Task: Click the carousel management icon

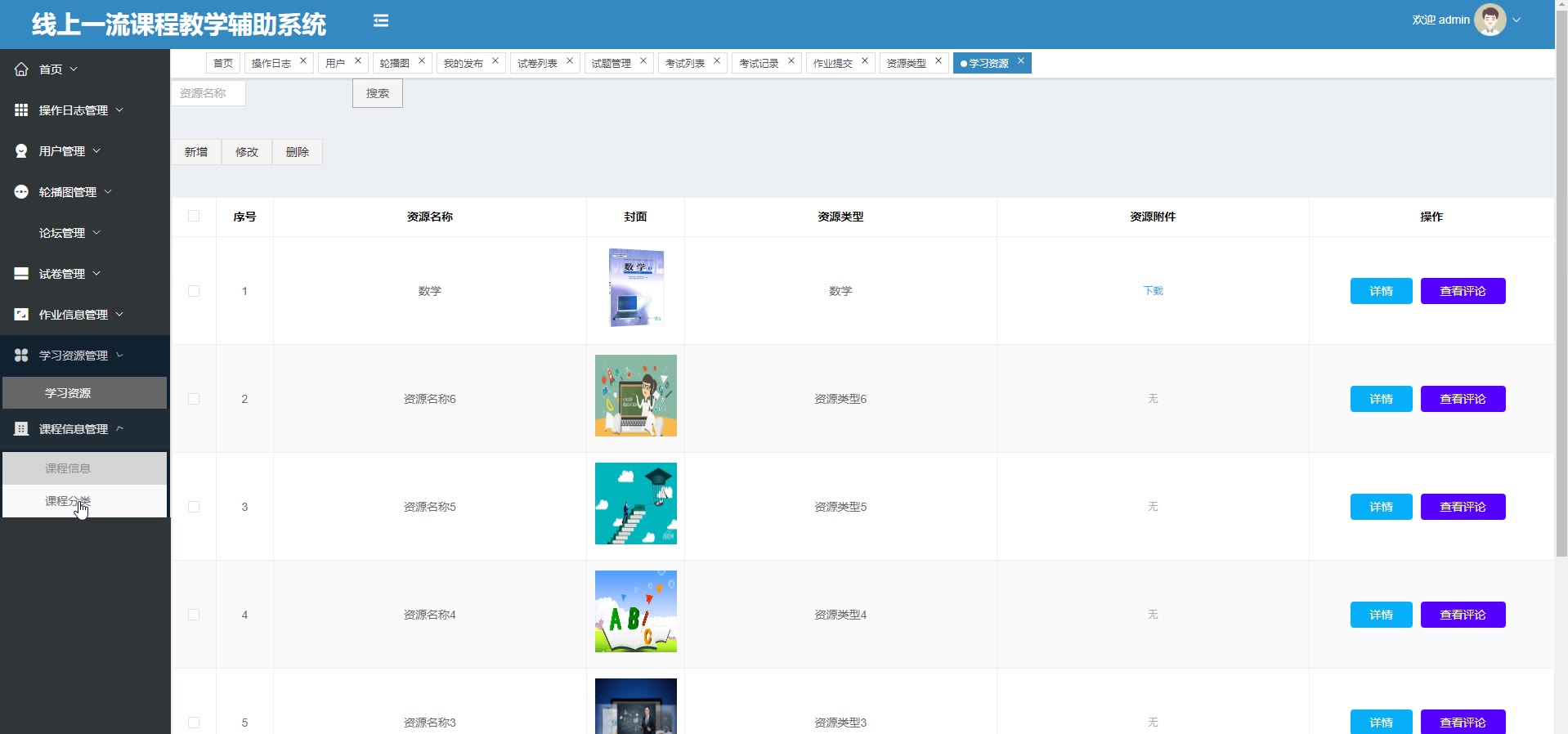Action: (x=21, y=192)
